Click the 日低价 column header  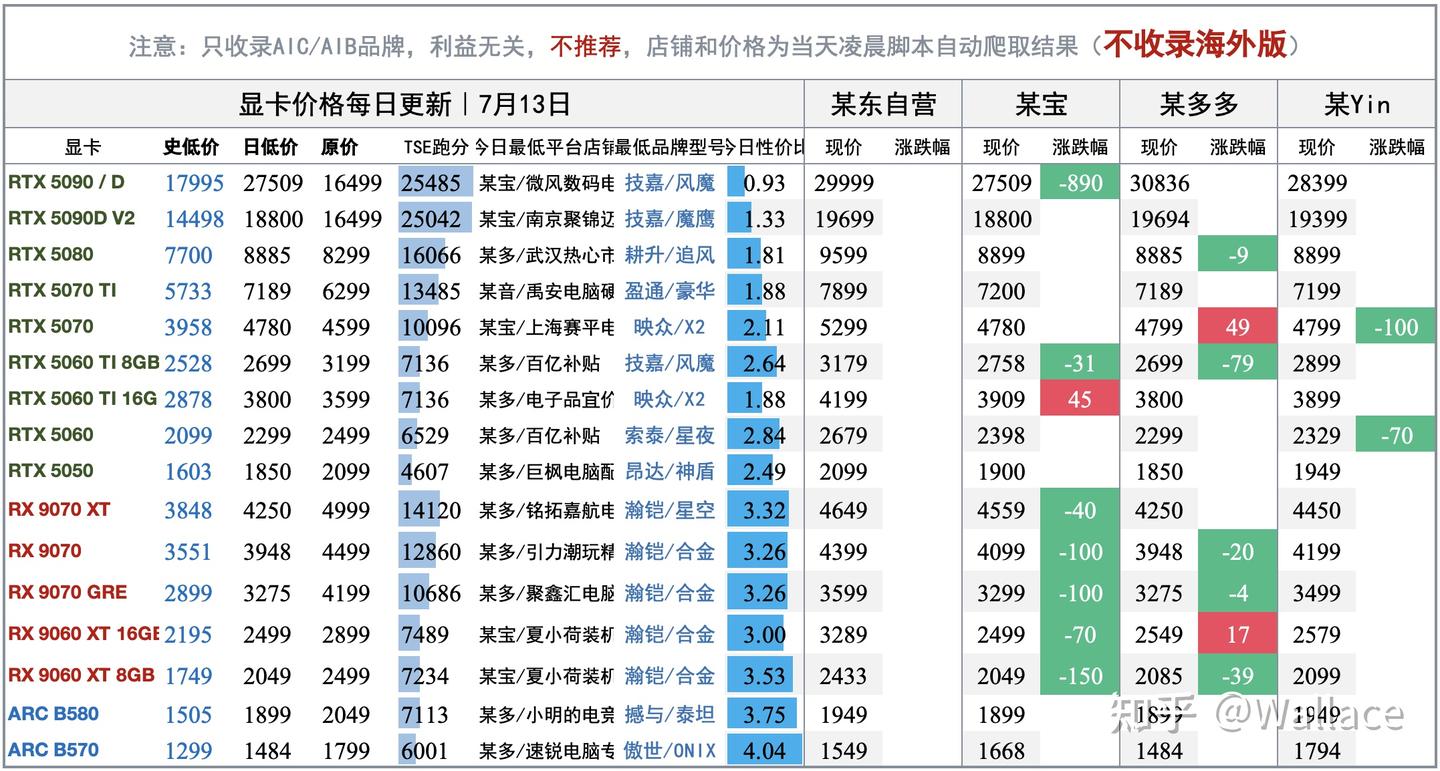270,147
